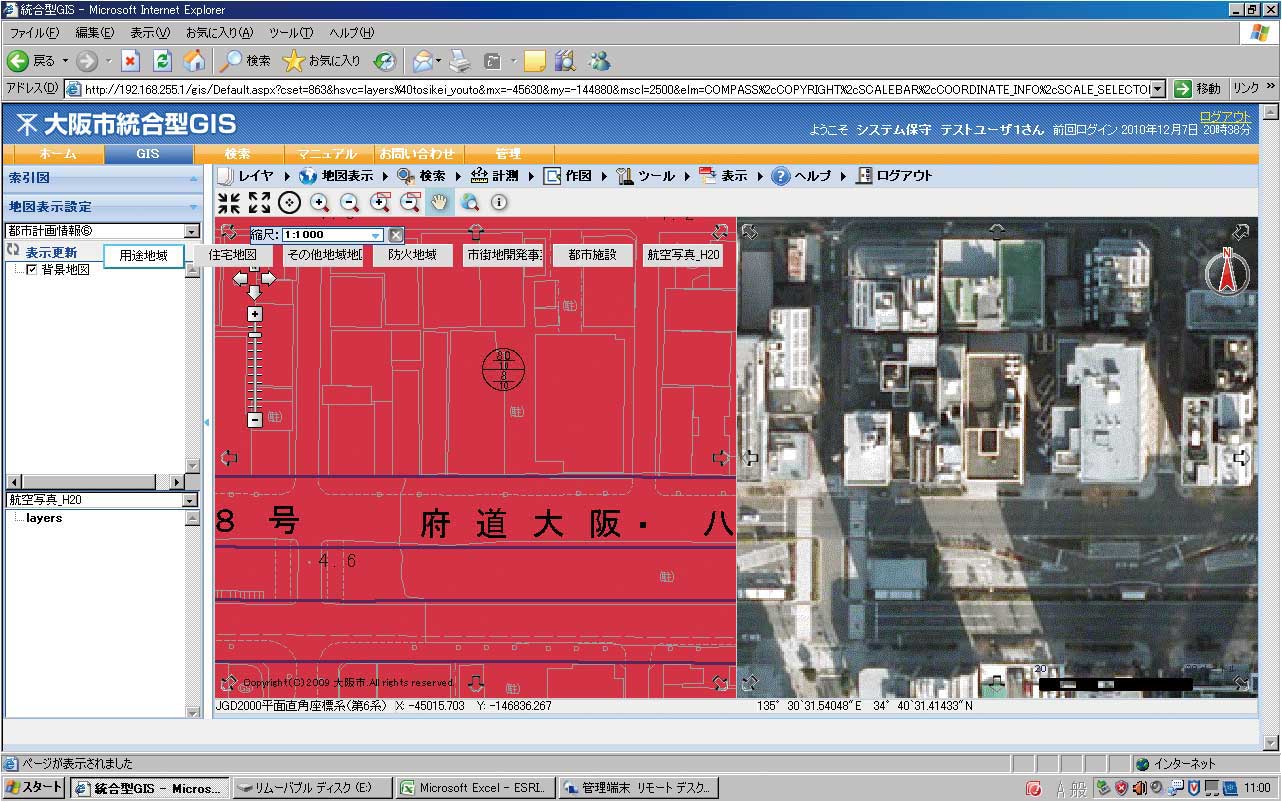This screenshot has height=802, width=1282.
Task: Click the zoom out magnifier icon
Action: [349, 203]
